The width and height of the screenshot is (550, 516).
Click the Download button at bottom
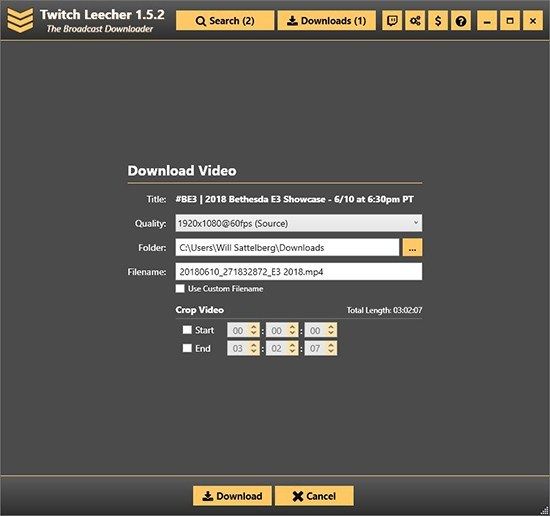click(232, 496)
